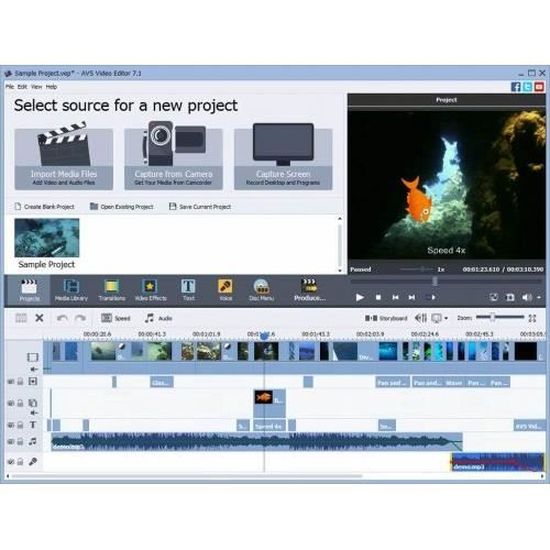Select the text track T icon
550x550 pixels.
click(x=33, y=425)
